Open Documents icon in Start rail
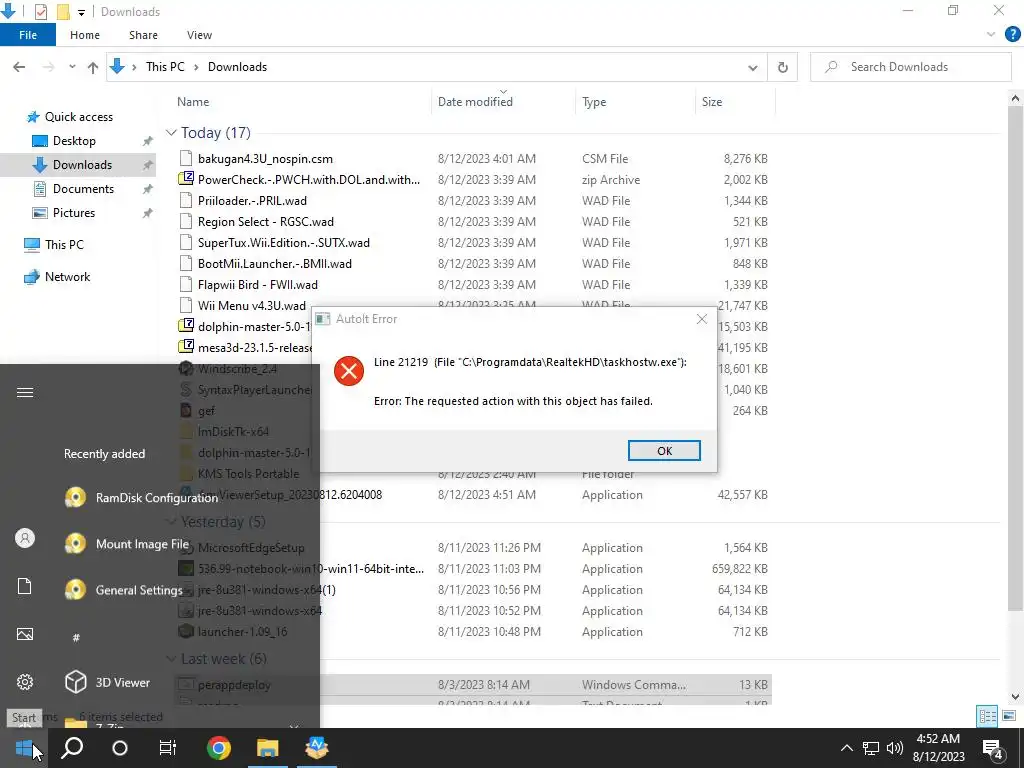Image resolution: width=1024 pixels, height=768 pixels. point(25,586)
